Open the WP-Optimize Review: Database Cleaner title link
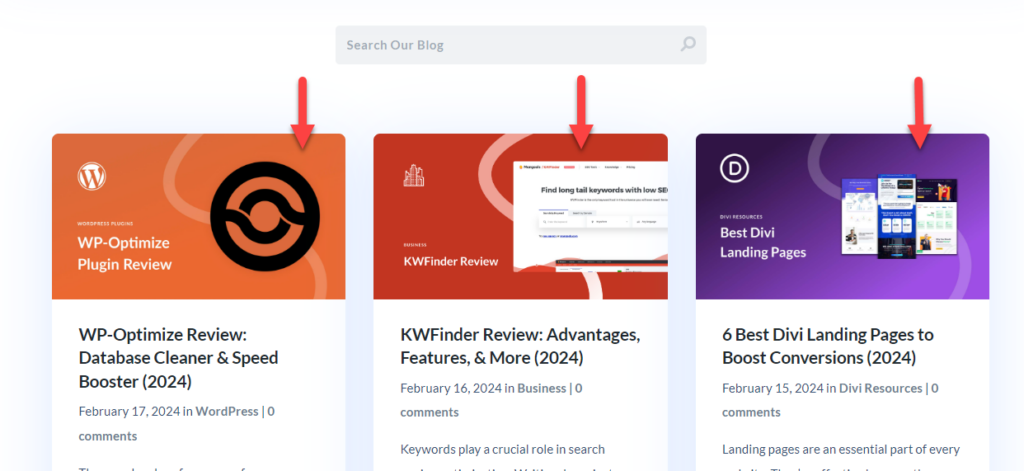The width and height of the screenshot is (1024, 471). point(178,358)
